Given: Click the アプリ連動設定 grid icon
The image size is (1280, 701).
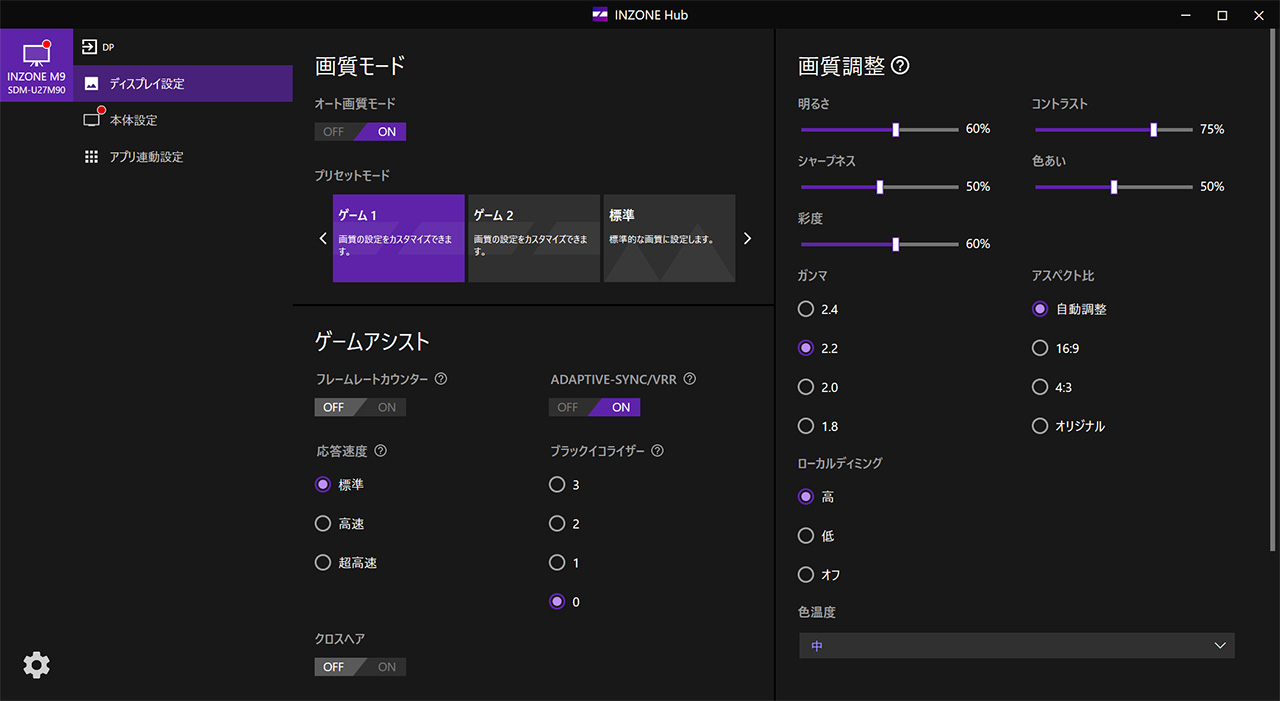Looking at the screenshot, I should (91, 157).
